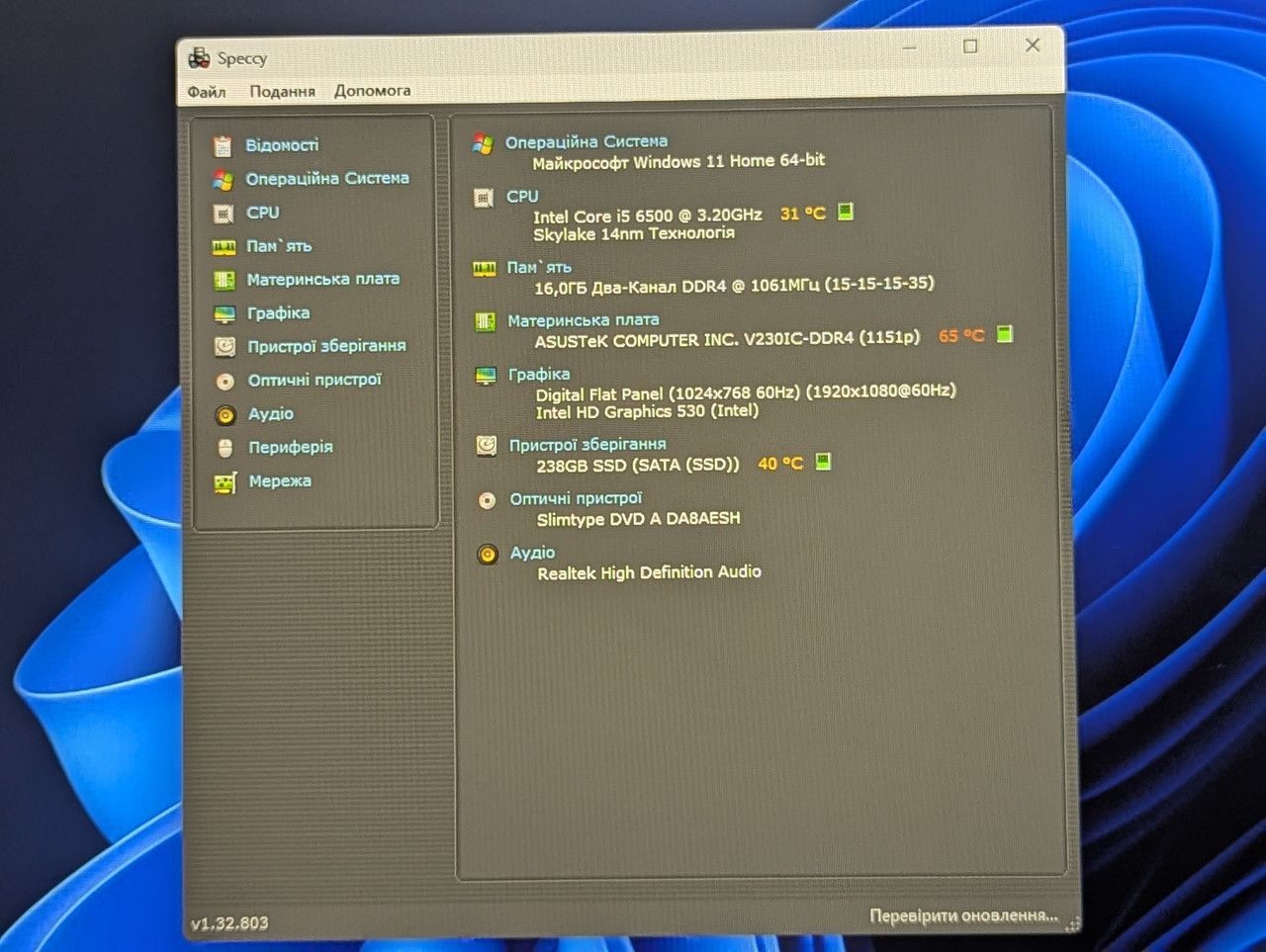
Task: Select the Аудіо speaker icon in sidebar
Action: click(x=226, y=415)
